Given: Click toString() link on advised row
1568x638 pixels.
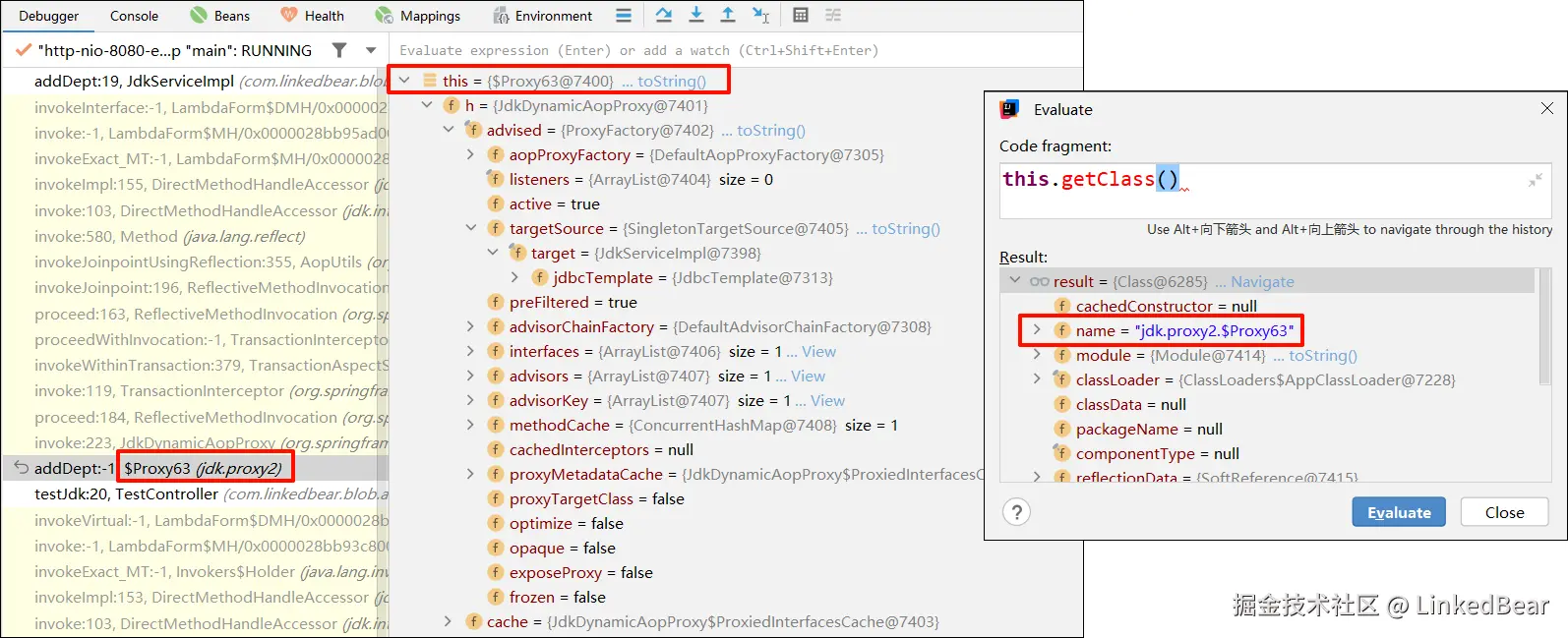Looking at the screenshot, I should pyautogui.click(x=771, y=130).
